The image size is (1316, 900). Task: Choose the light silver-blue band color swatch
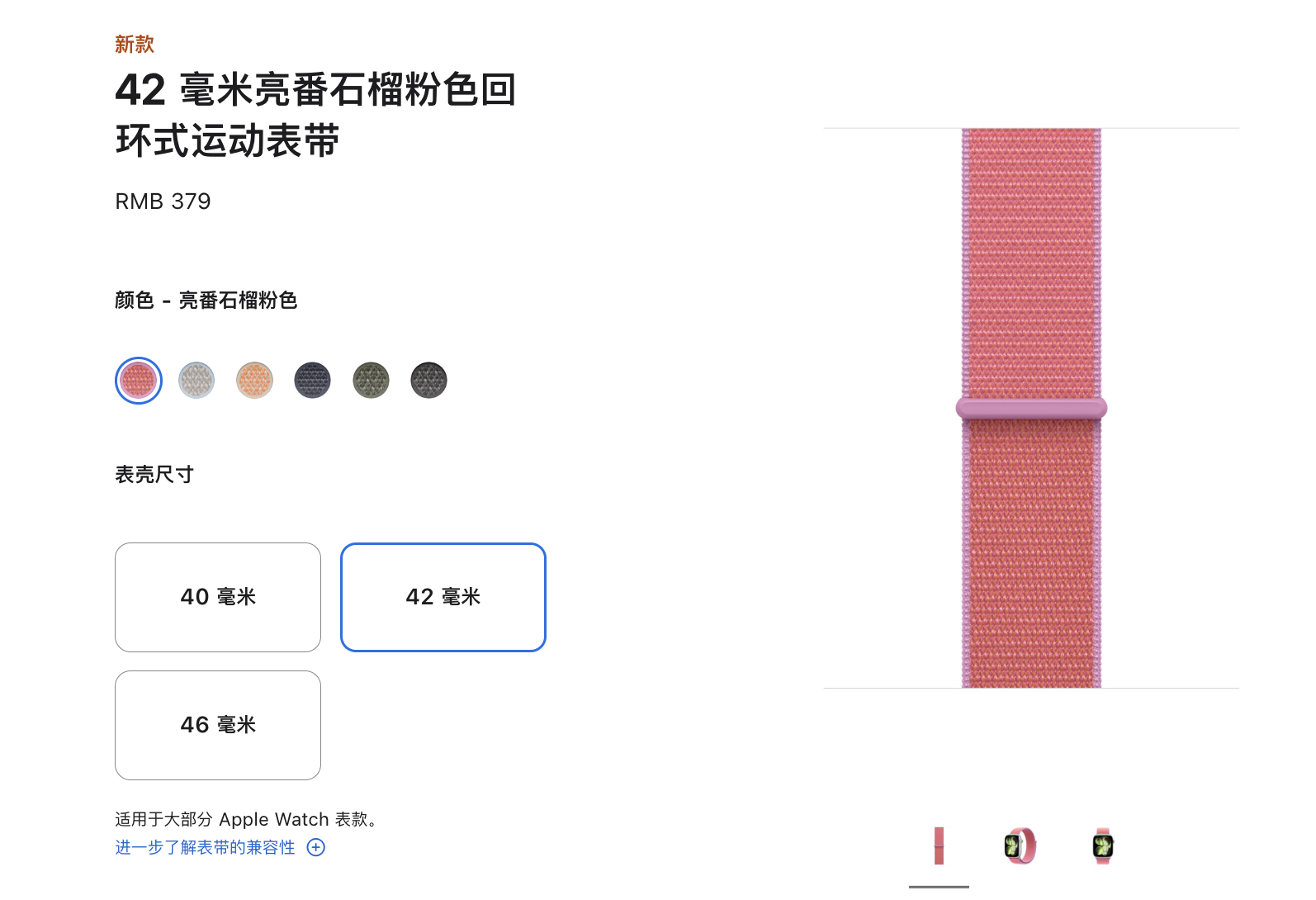[x=196, y=381]
